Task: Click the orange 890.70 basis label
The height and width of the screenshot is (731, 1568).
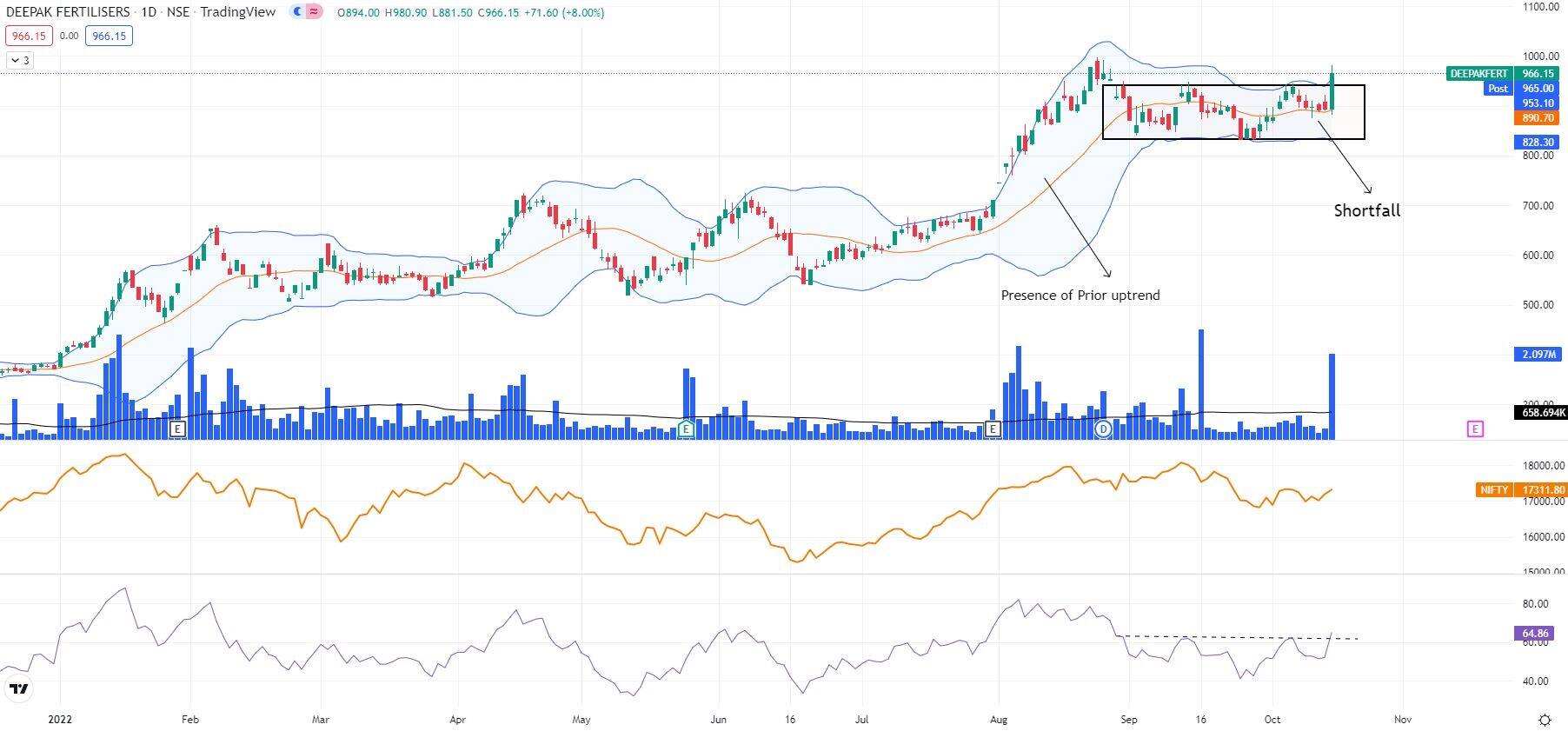Action: tap(1538, 118)
